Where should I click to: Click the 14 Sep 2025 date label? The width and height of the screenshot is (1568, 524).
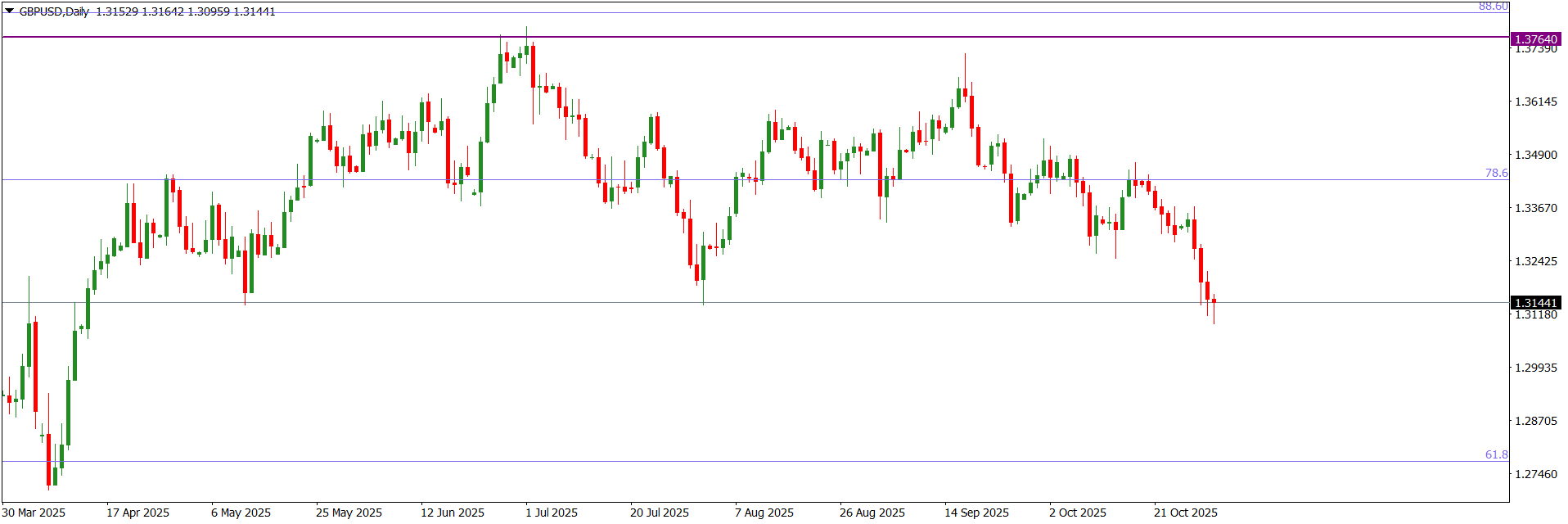click(976, 513)
